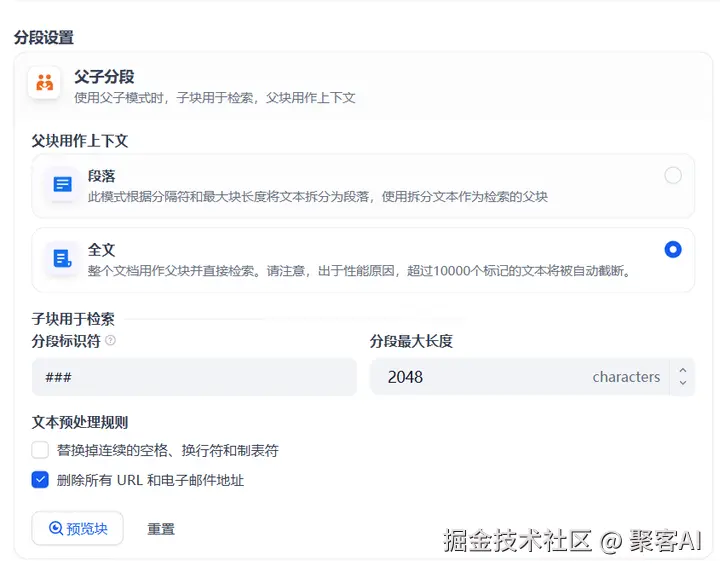The width and height of the screenshot is (720, 572).
Task: Click the 重置 reset button
Action: (x=161, y=529)
